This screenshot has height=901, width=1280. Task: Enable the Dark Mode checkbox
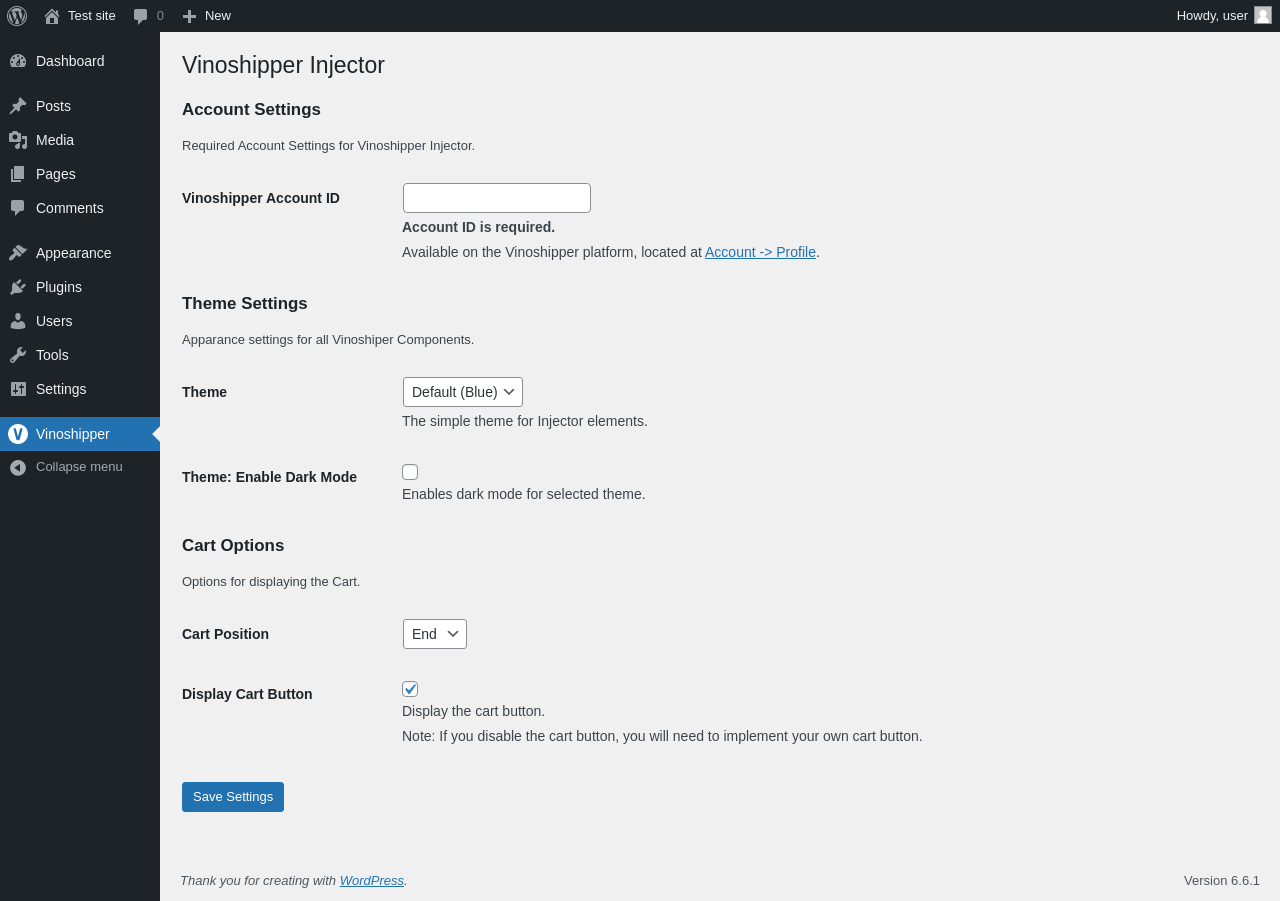[x=410, y=472]
